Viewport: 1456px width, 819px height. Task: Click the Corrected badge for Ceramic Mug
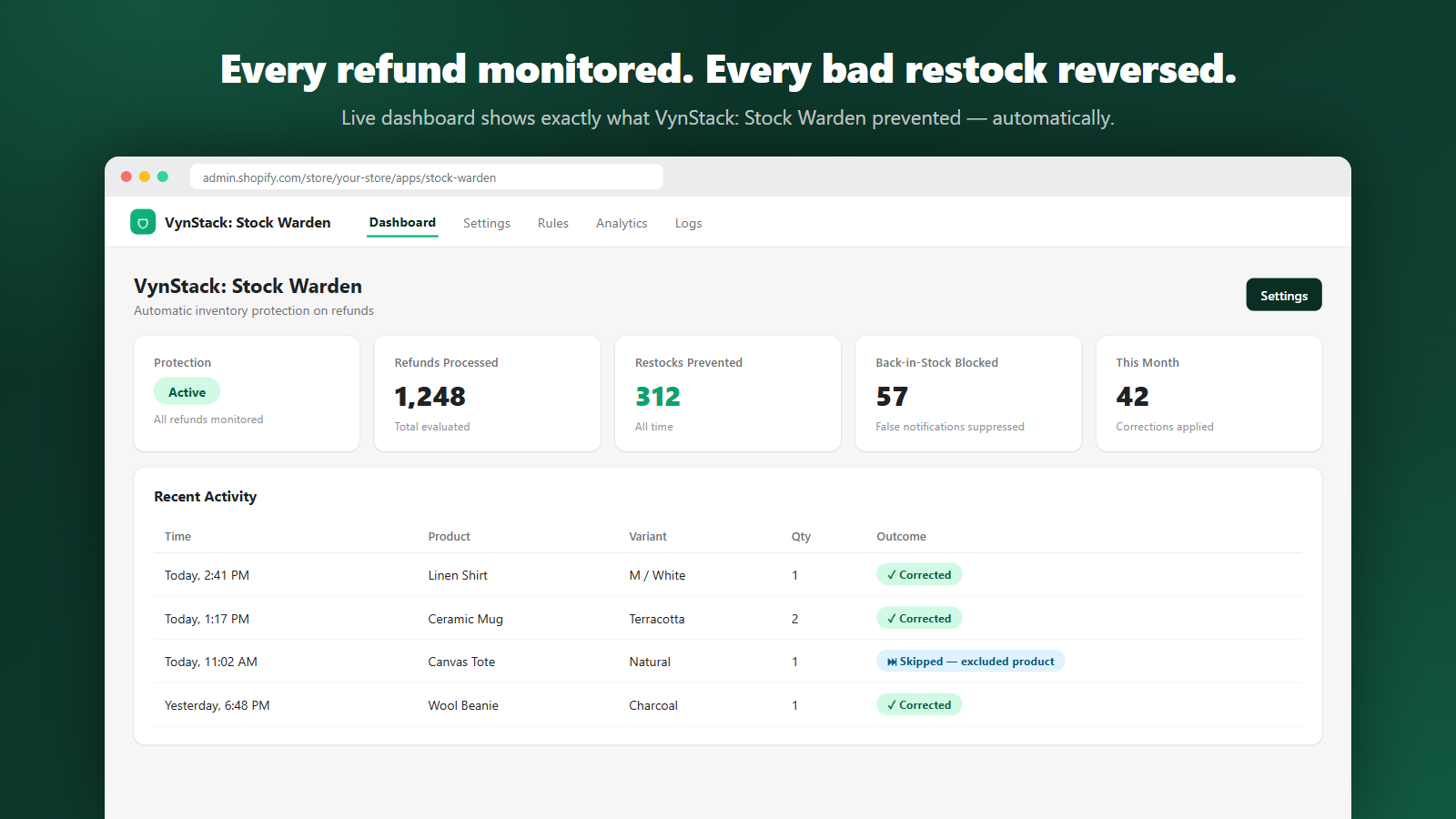click(x=919, y=618)
